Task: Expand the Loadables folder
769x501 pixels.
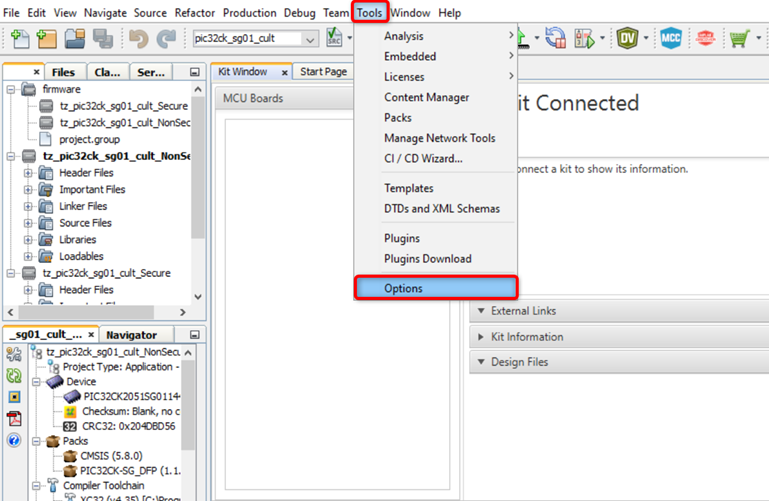Action: pos(28,256)
